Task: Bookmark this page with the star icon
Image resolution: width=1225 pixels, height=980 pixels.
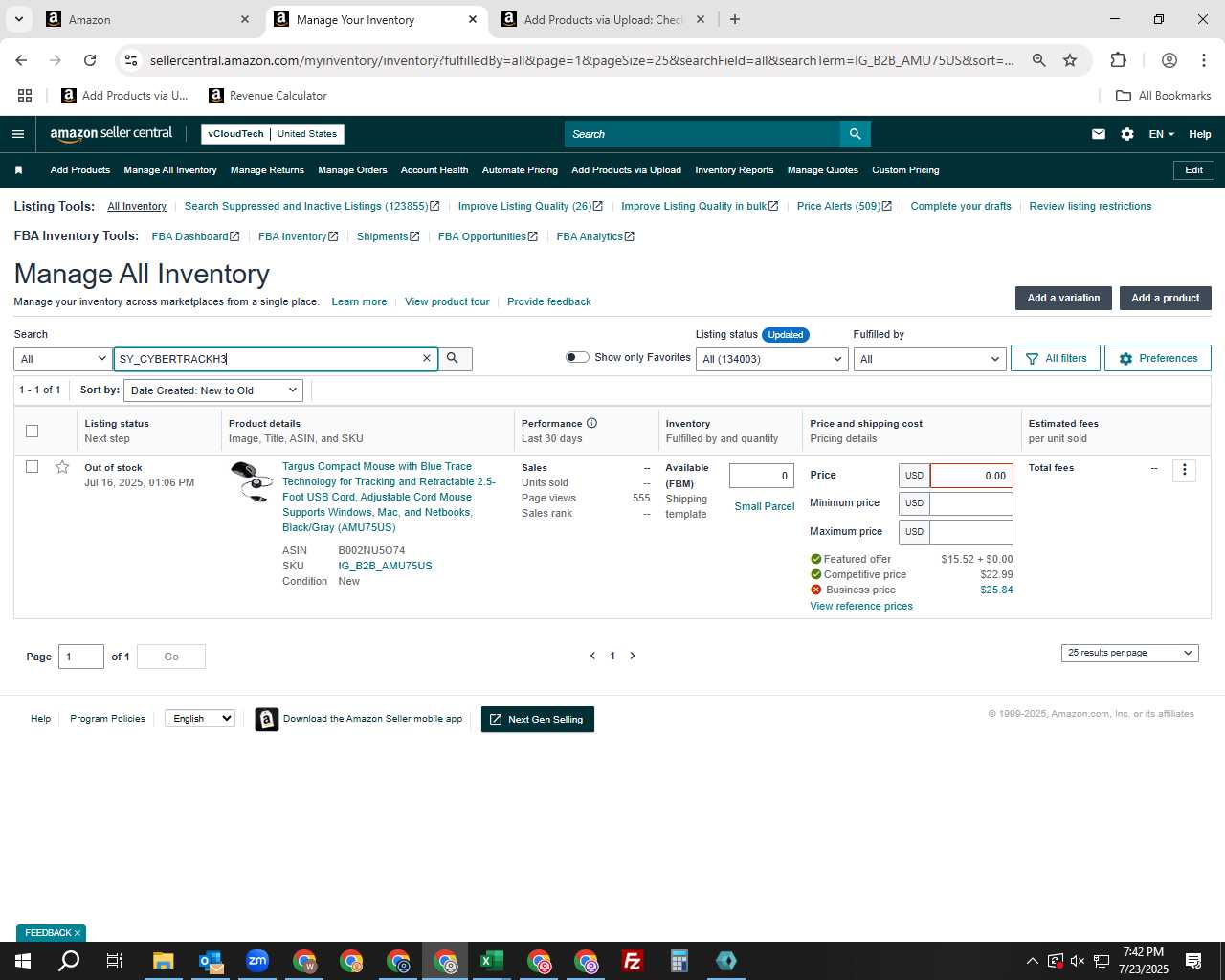Action: 1070,60
